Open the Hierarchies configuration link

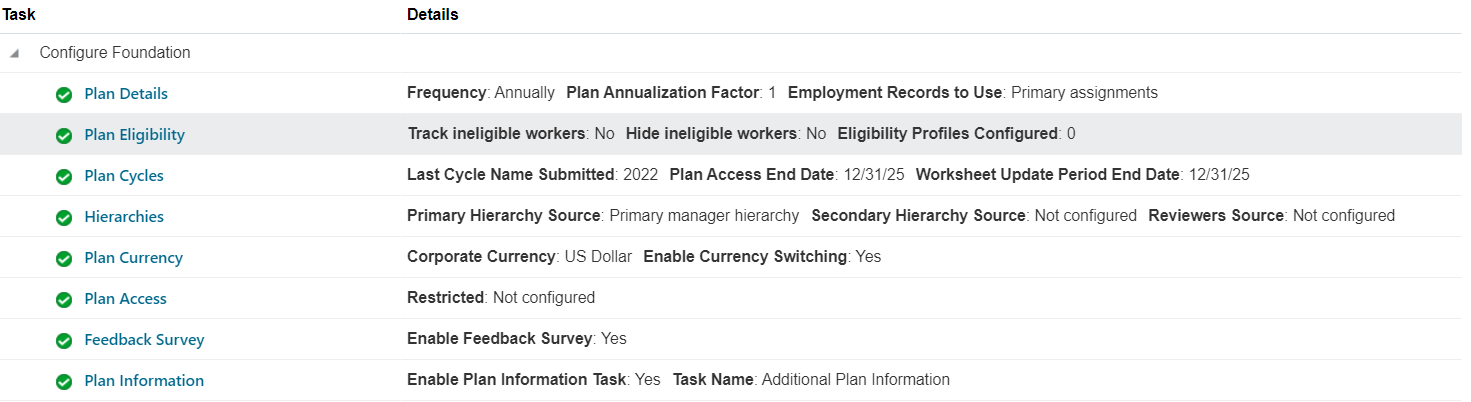click(x=124, y=217)
